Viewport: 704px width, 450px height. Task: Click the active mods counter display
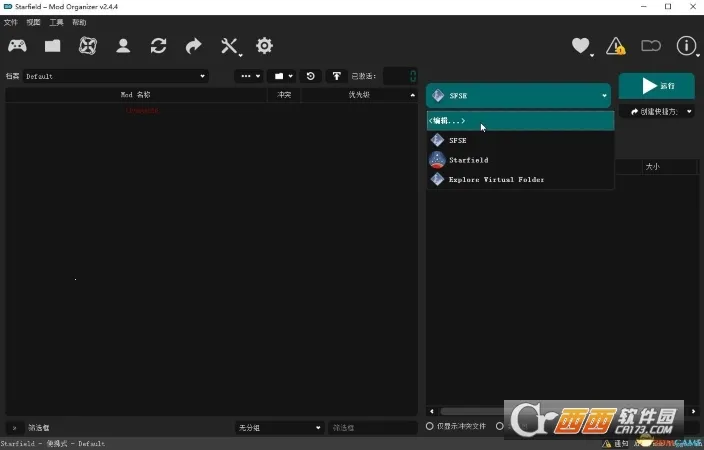tap(400, 76)
